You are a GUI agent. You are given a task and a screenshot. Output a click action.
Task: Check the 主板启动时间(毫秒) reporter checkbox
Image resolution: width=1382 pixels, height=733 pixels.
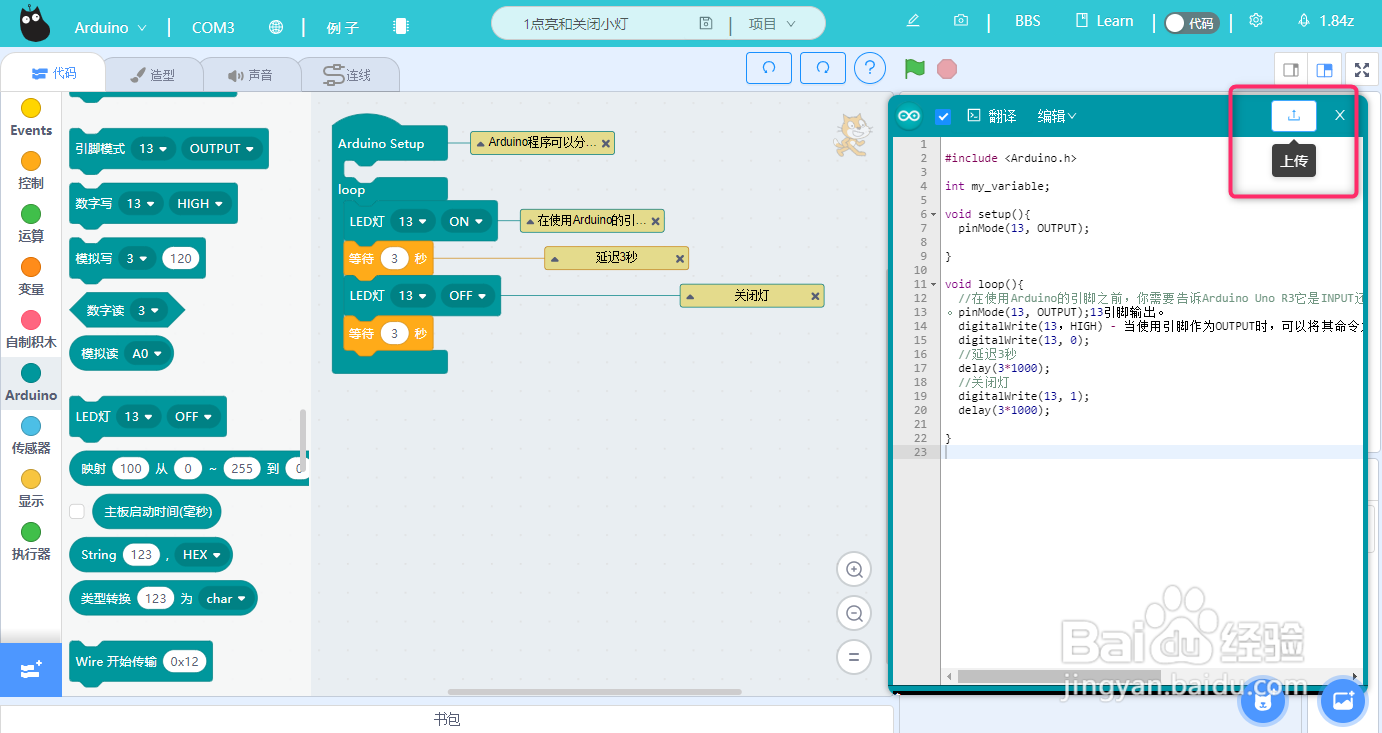pyautogui.click(x=76, y=511)
